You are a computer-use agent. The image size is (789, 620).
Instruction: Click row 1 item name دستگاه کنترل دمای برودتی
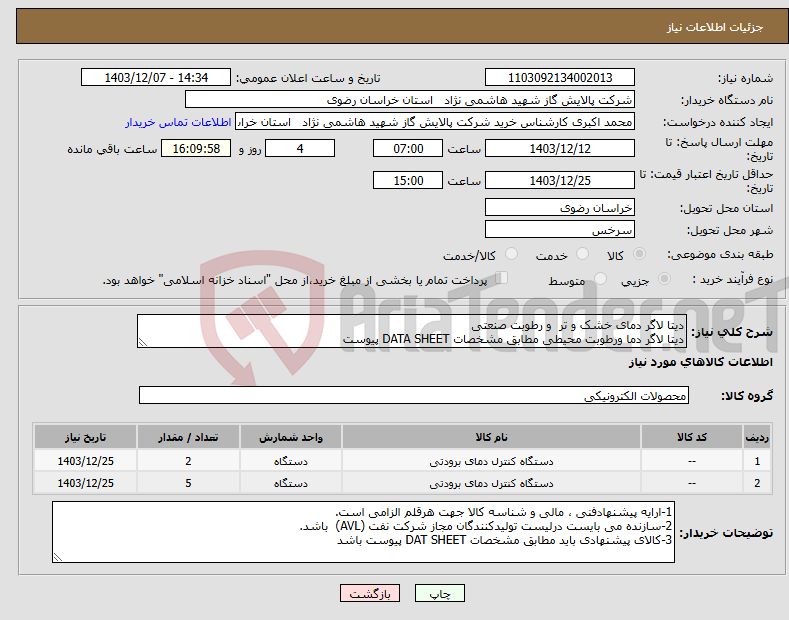tap(491, 461)
